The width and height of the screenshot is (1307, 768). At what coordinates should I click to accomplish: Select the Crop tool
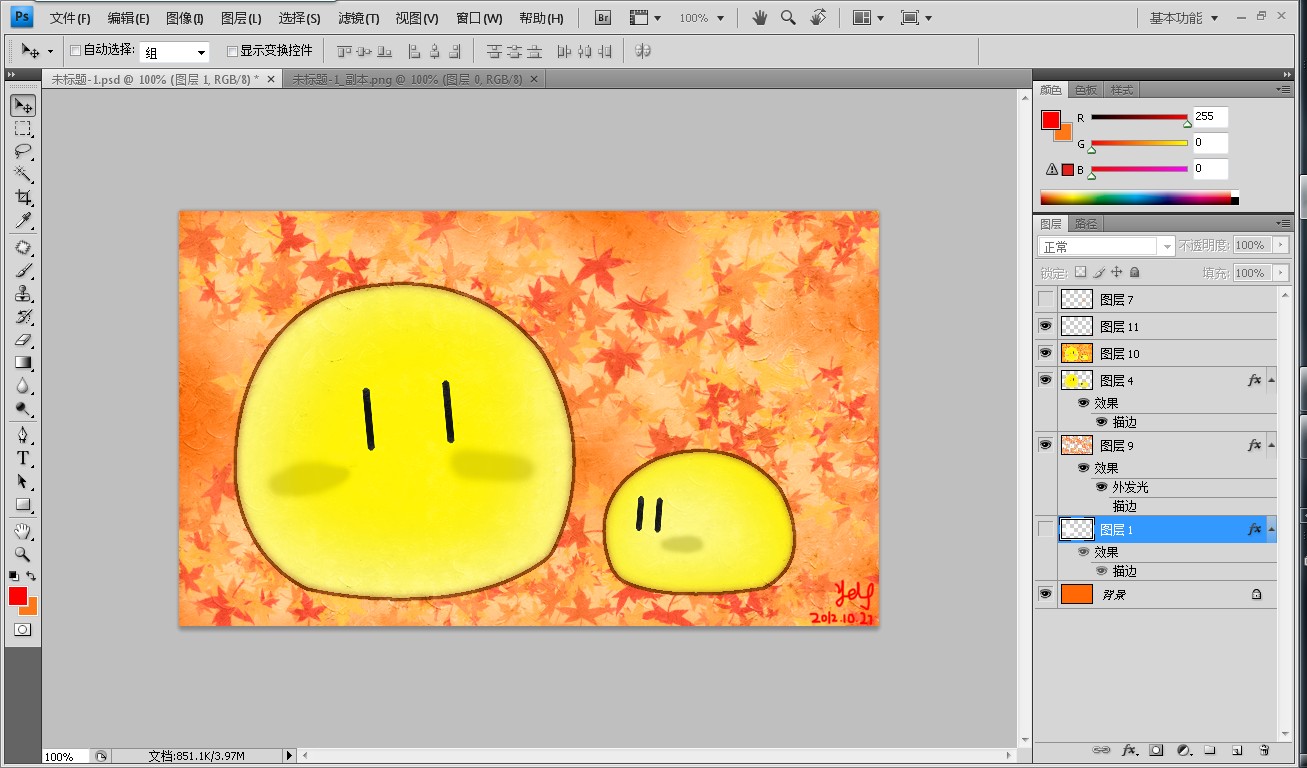[x=23, y=198]
